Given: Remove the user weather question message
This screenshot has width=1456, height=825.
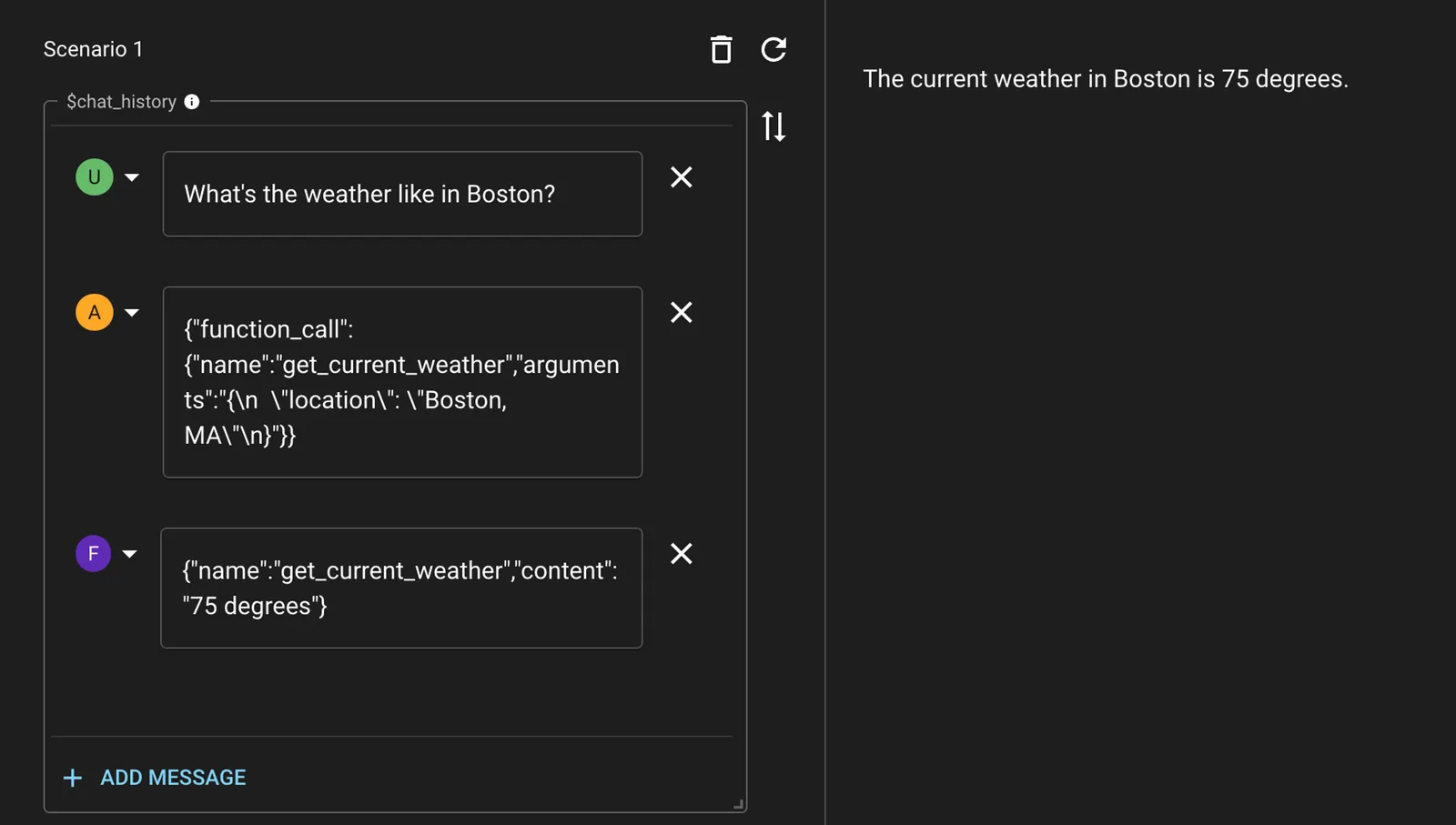Looking at the screenshot, I should click(x=682, y=177).
